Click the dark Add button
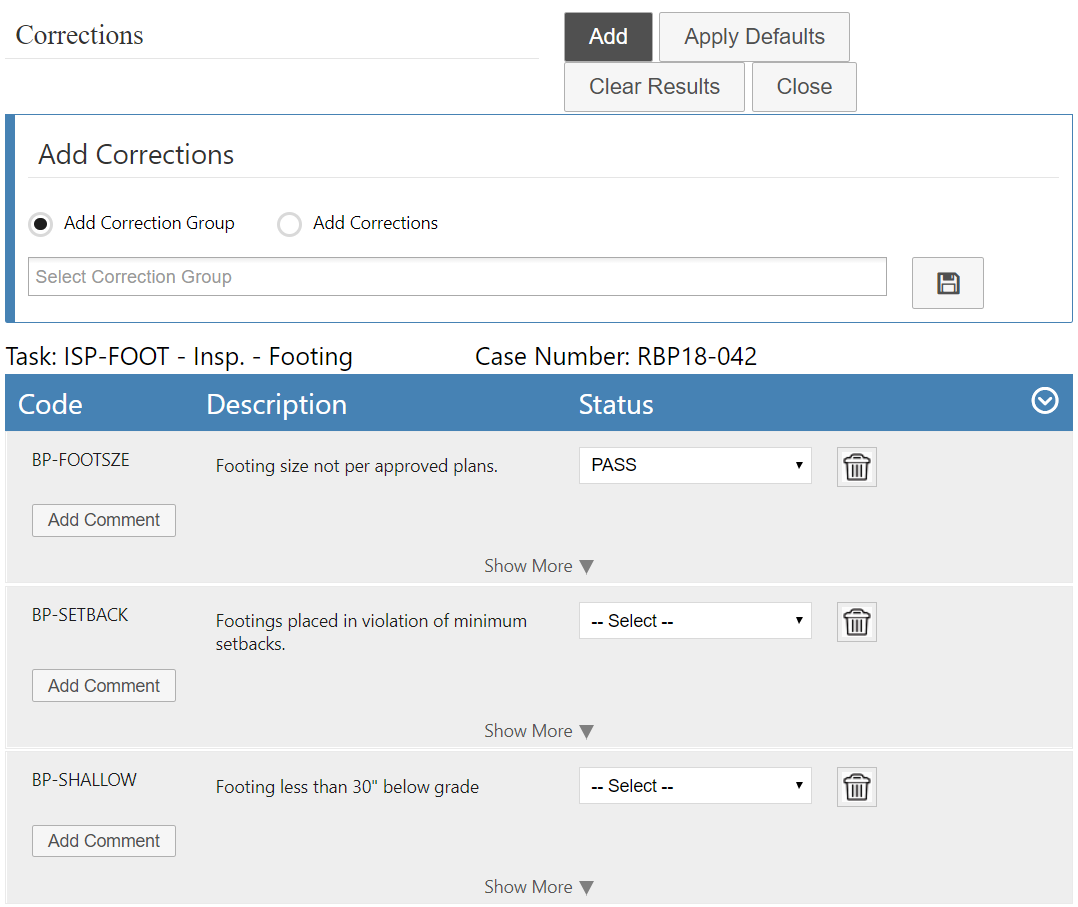The width and height of the screenshot is (1078, 907). click(608, 36)
